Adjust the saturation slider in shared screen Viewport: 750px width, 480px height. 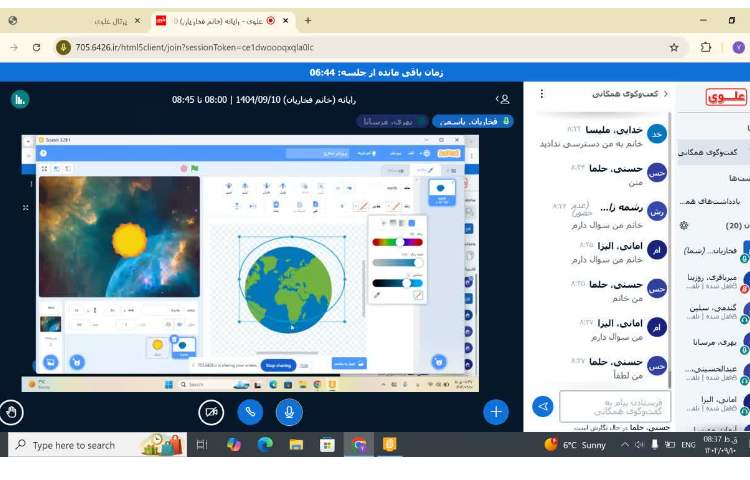397,263
